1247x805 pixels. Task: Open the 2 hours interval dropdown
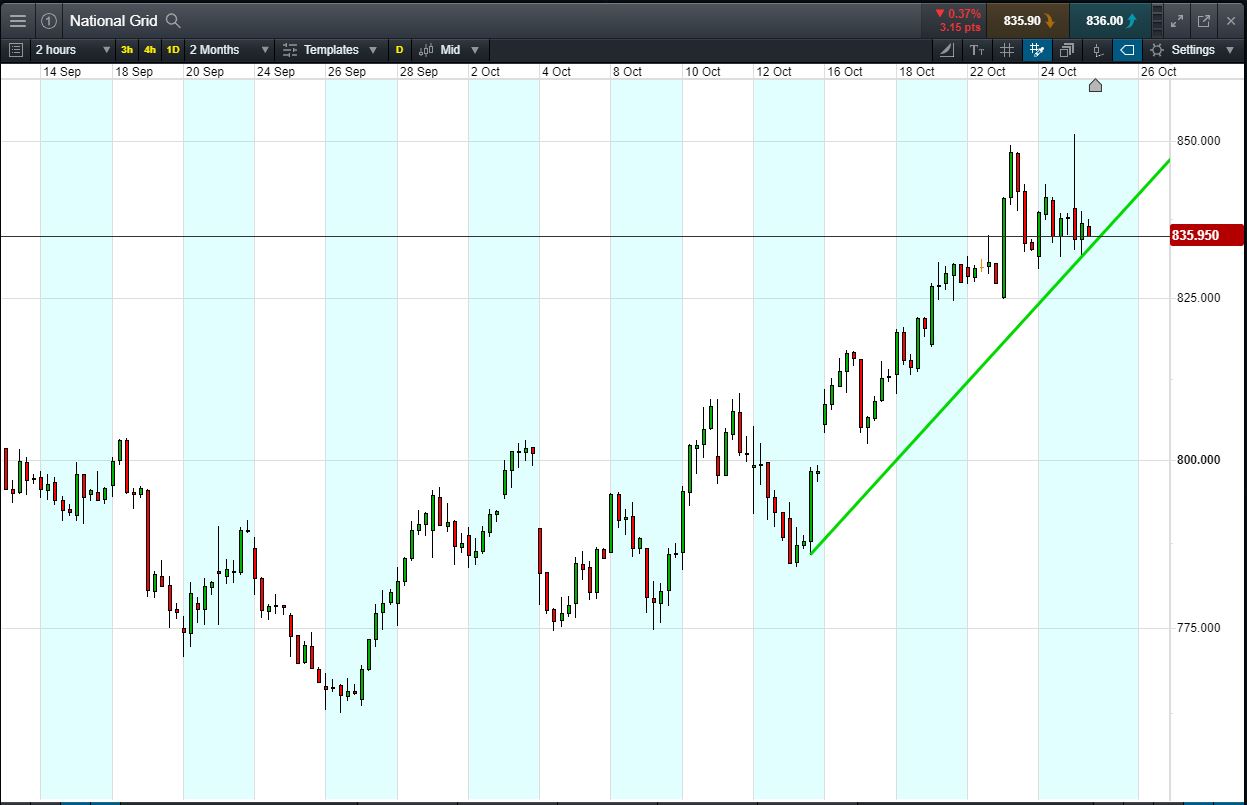[x=73, y=49]
